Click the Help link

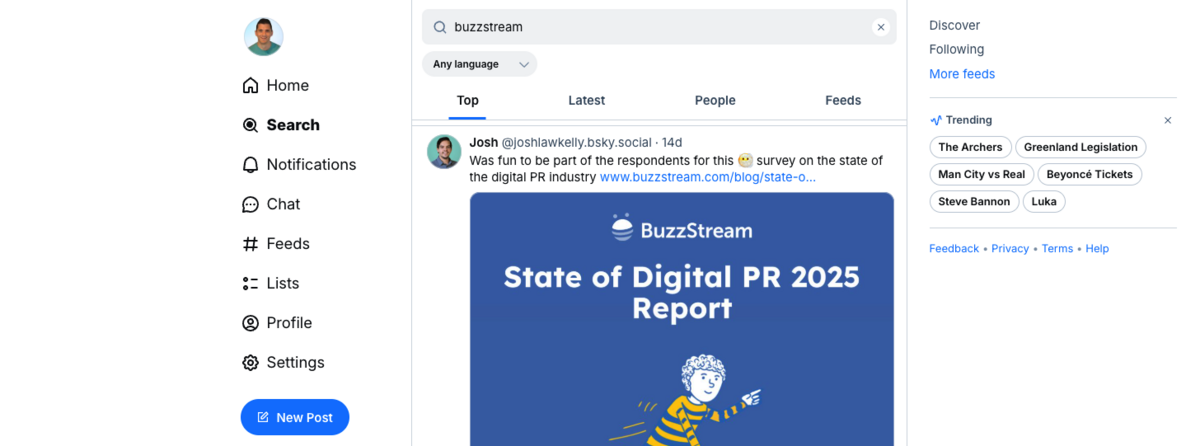[1097, 249]
